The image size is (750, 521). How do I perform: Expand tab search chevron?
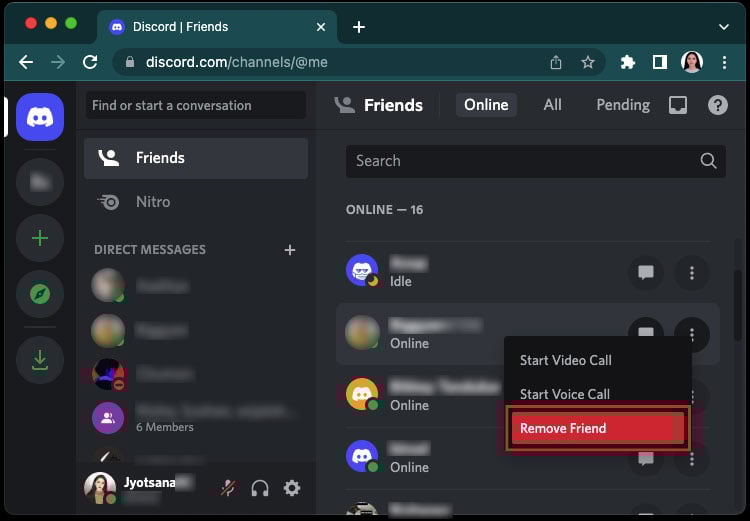[x=724, y=27]
